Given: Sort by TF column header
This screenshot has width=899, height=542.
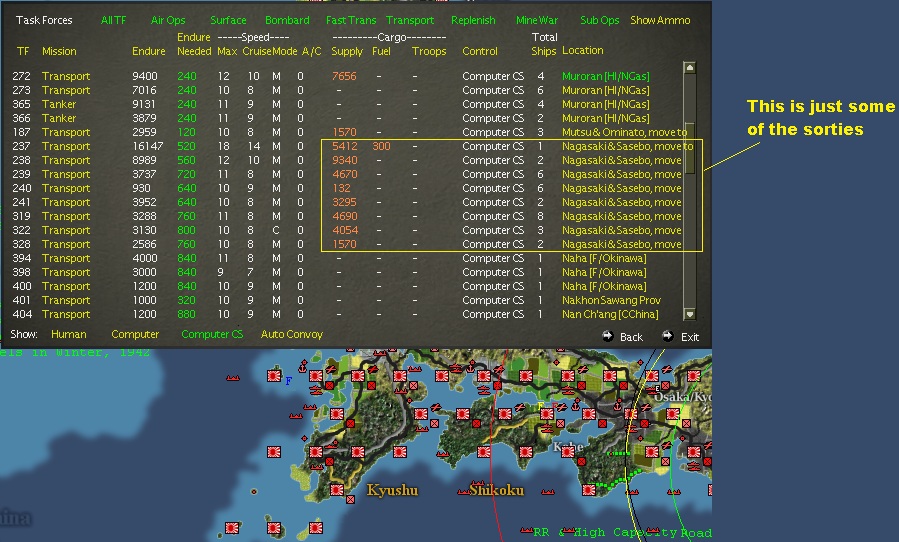Looking at the screenshot, I should (x=23, y=51).
